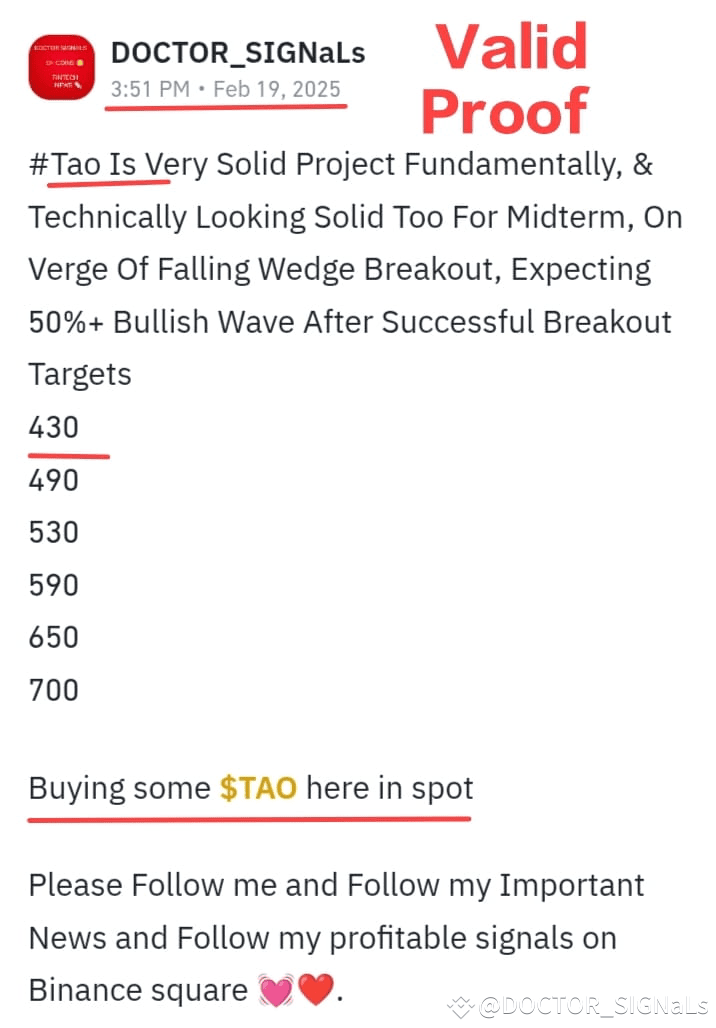This screenshot has width=716, height=1028.
Task: Click the red heart emoji
Action: click(x=316, y=990)
